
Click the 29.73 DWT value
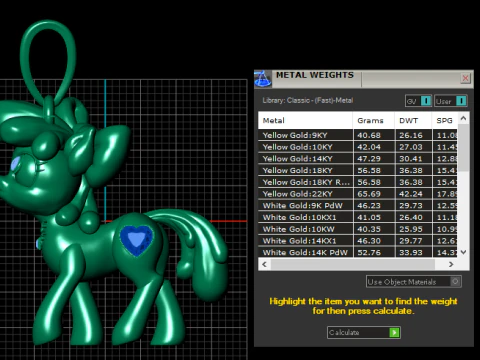[411, 205]
